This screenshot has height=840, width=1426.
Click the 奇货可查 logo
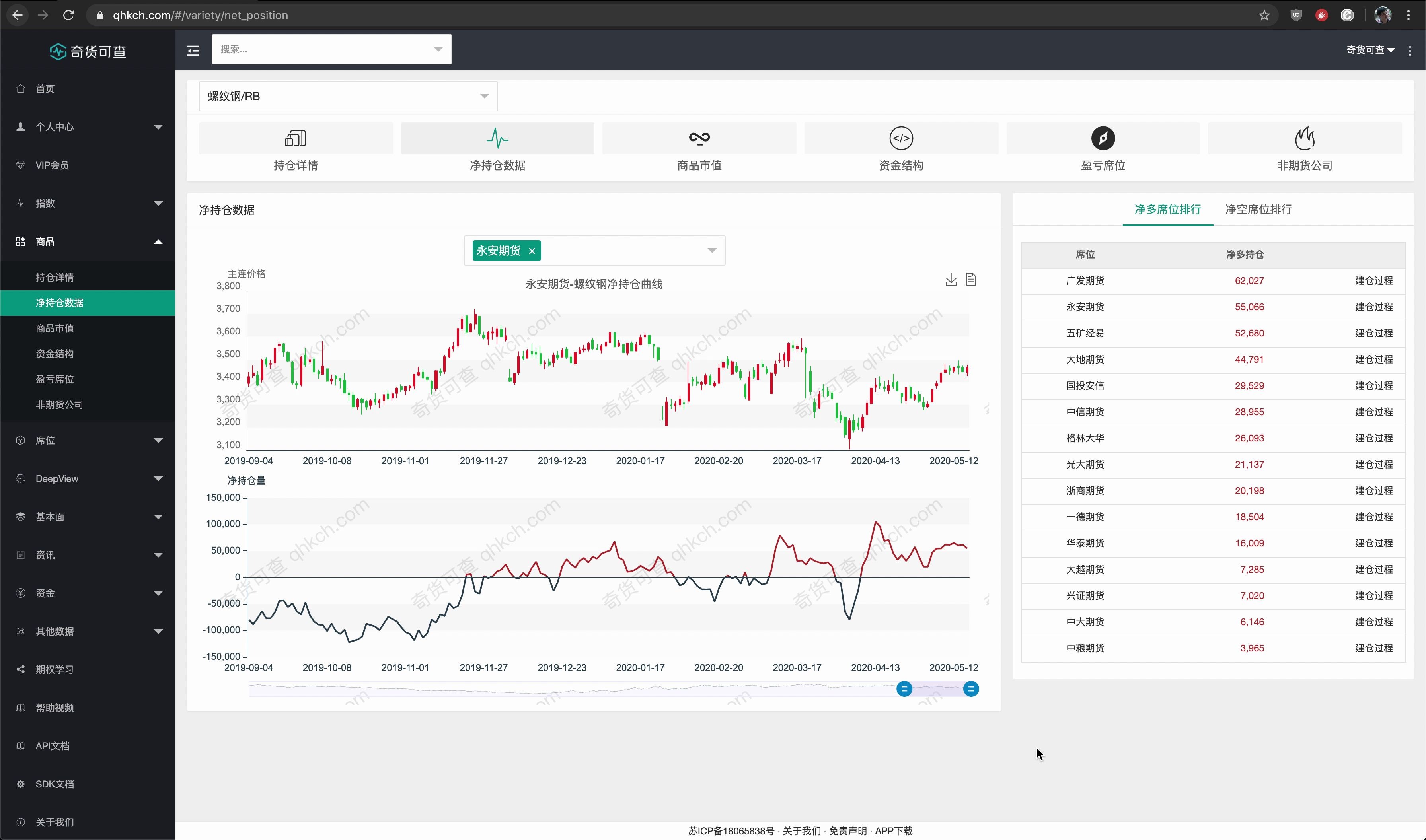pos(88,52)
